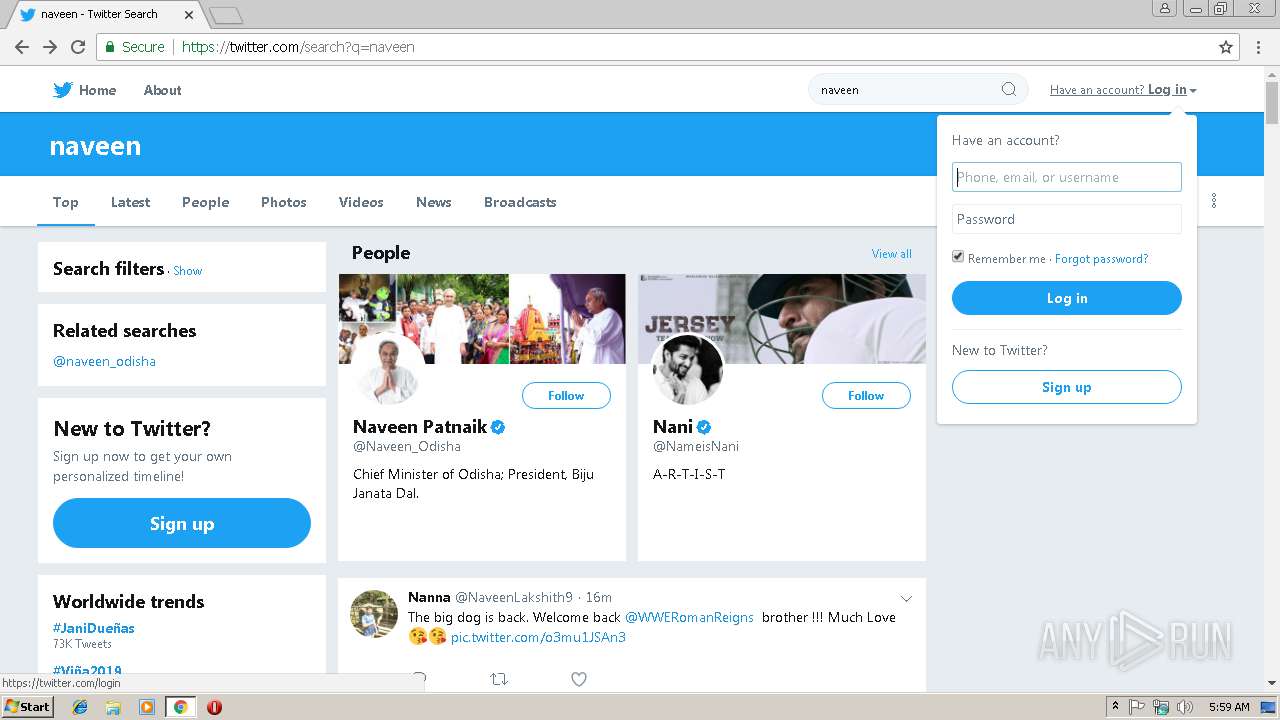Switch to the Broadcasts tab
This screenshot has height=720, width=1280.
[520, 202]
